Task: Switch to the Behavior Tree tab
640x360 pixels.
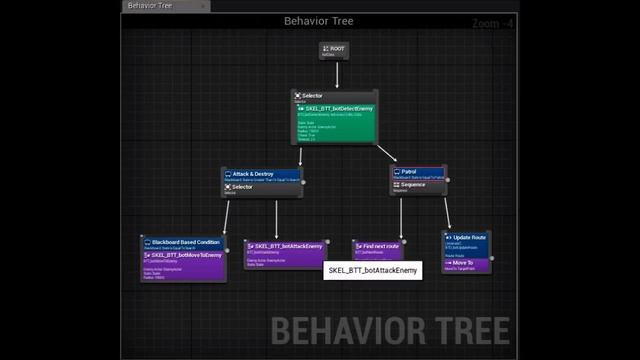Action: (166, 6)
